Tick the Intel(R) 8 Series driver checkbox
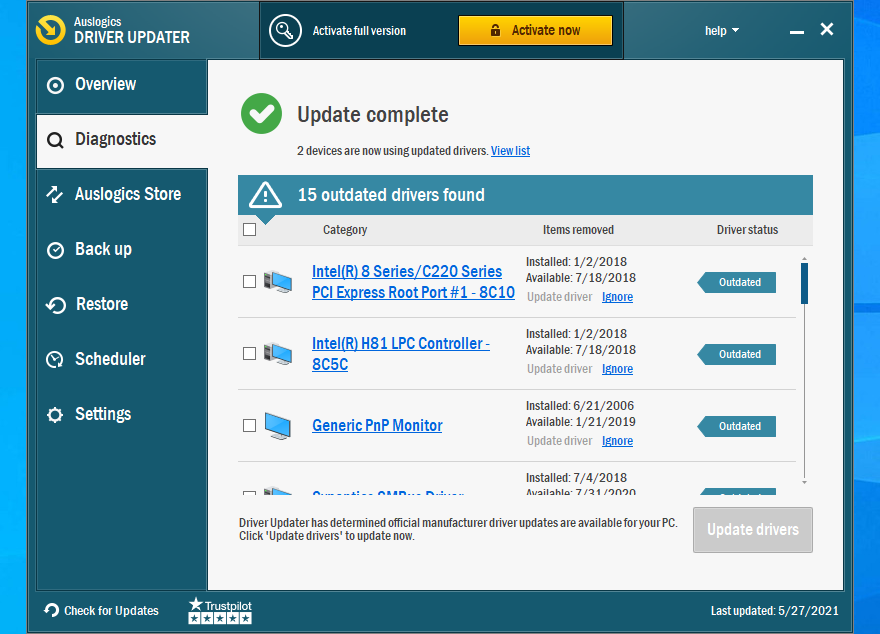880x634 pixels. [x=249, y=282]
